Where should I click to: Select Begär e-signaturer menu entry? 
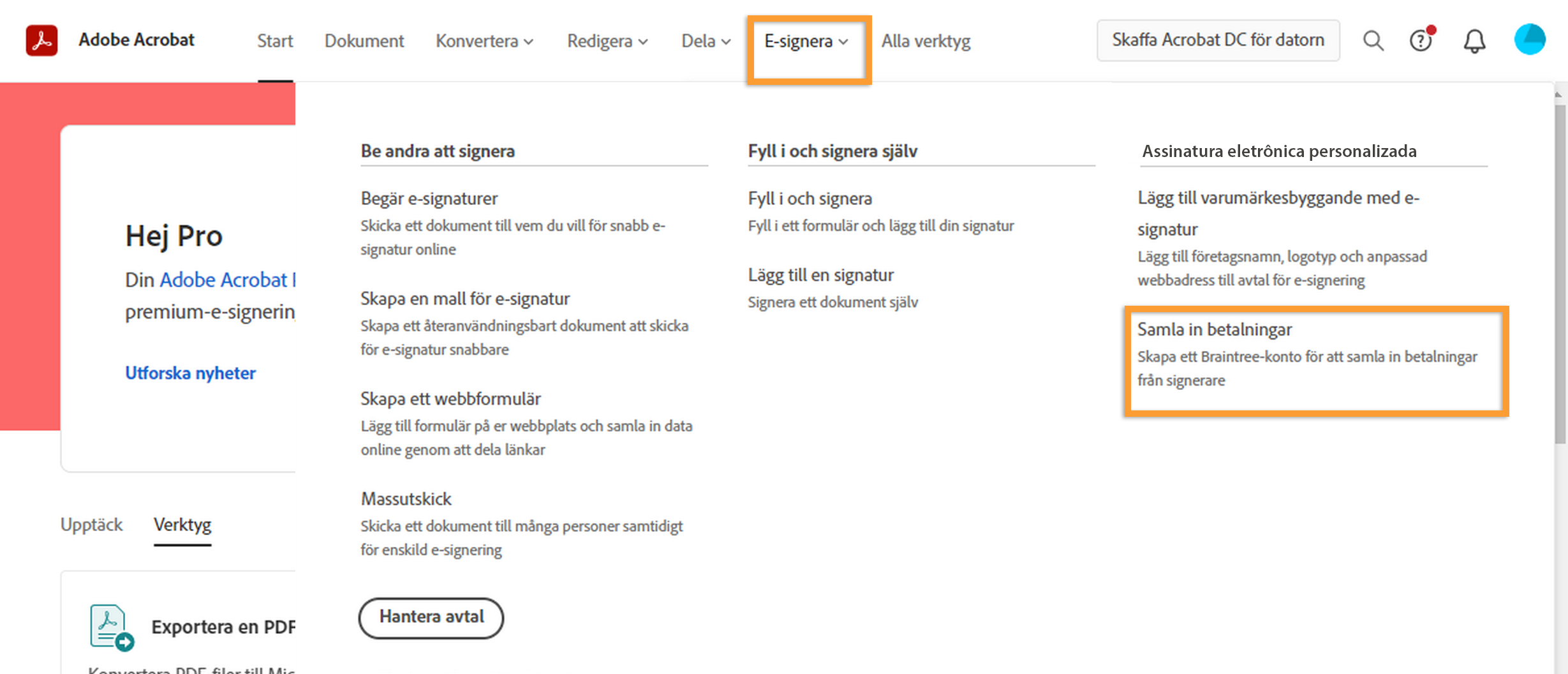[x=429, y=198]
